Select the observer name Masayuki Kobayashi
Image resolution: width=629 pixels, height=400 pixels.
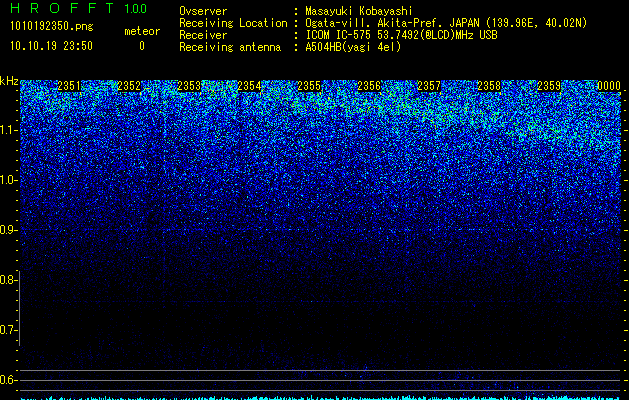click(x=359, y=11)
